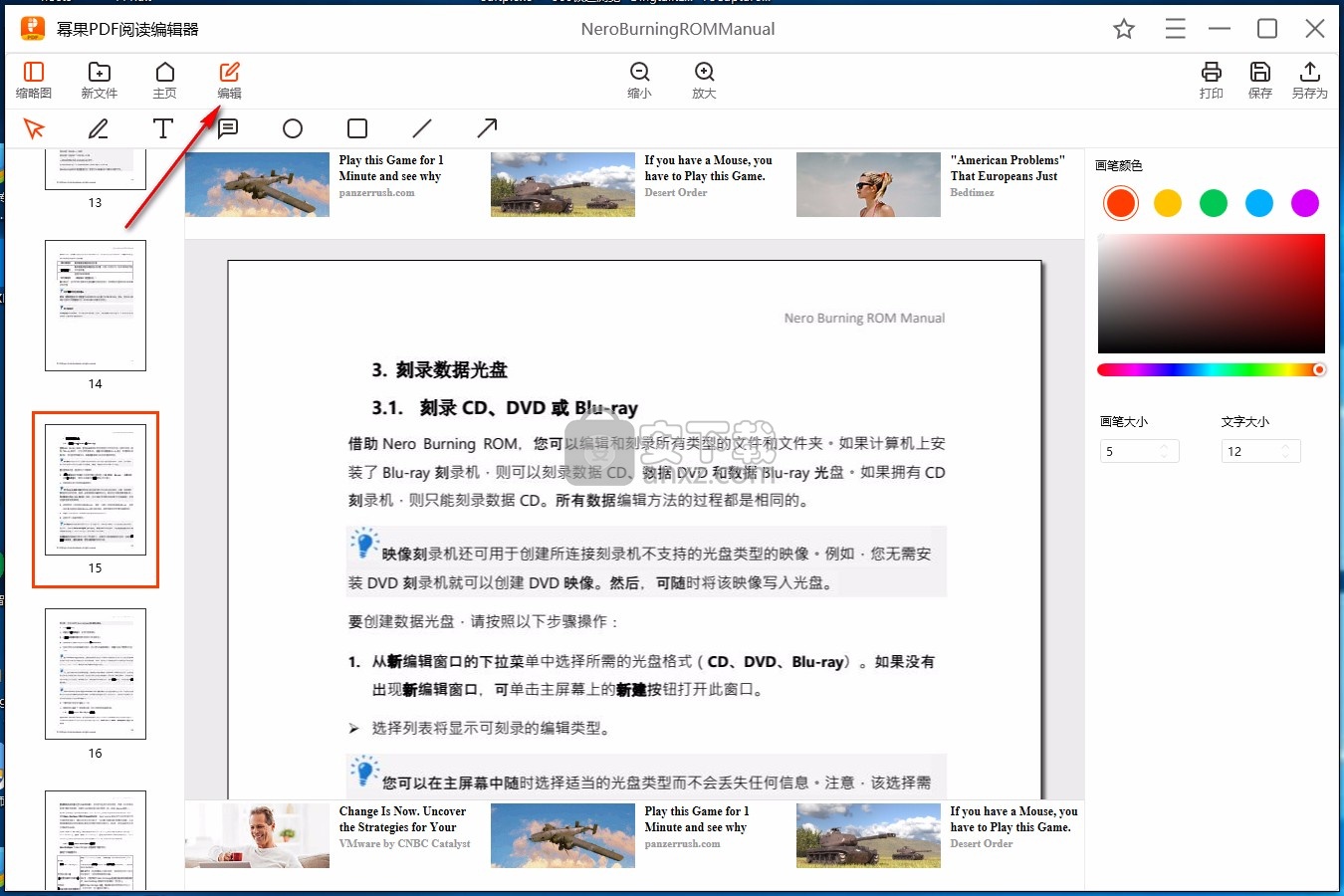Click the rainbow hue slider bar
The height and width of the screenshot is (896, 1344).
point(1212,370)
